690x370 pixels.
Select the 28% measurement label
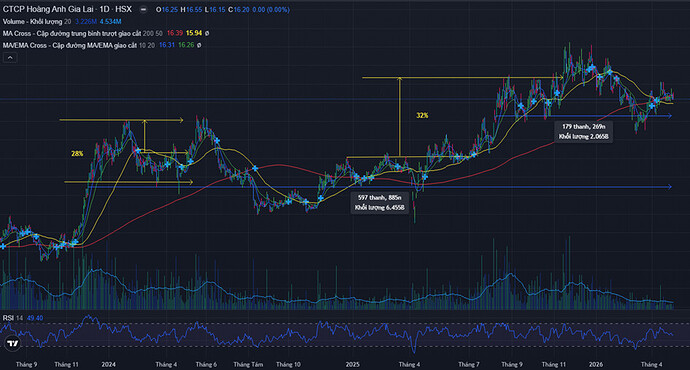77,154
